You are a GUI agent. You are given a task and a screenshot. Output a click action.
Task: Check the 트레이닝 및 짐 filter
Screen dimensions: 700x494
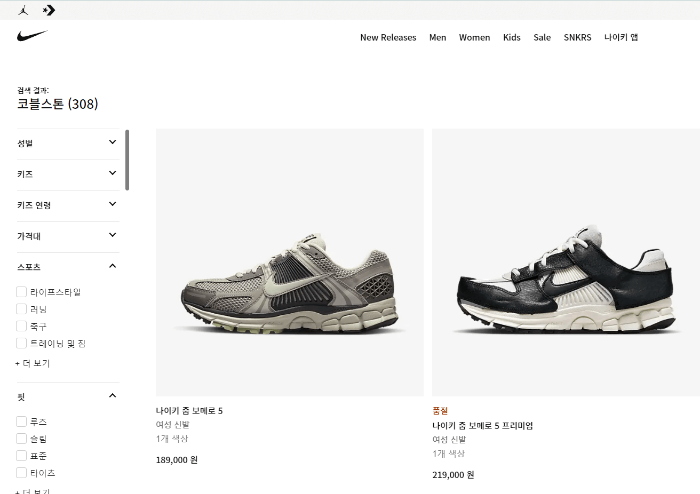click(x=21, y=343)
